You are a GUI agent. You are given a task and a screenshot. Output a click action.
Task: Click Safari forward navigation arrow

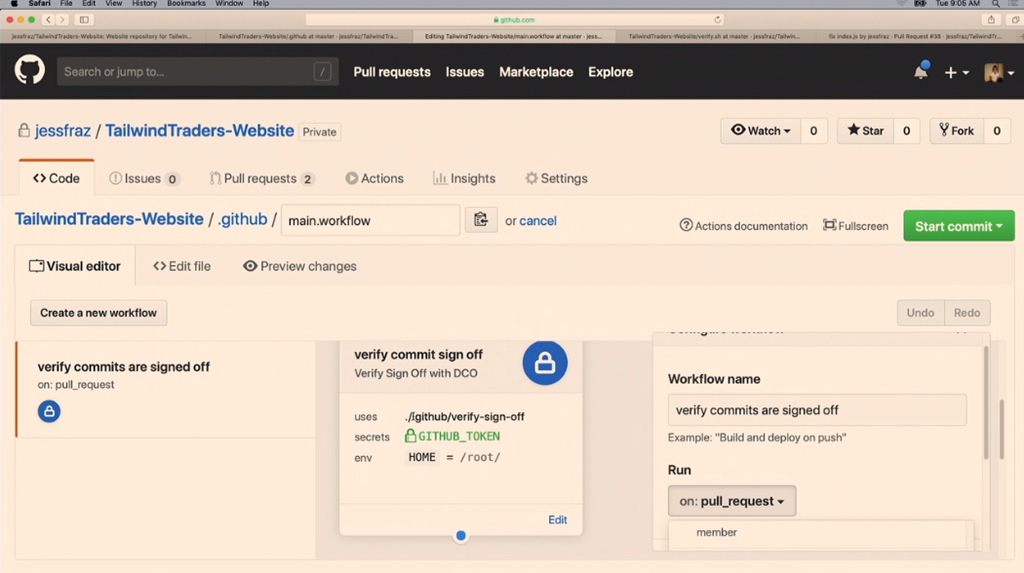click(62, 20)
